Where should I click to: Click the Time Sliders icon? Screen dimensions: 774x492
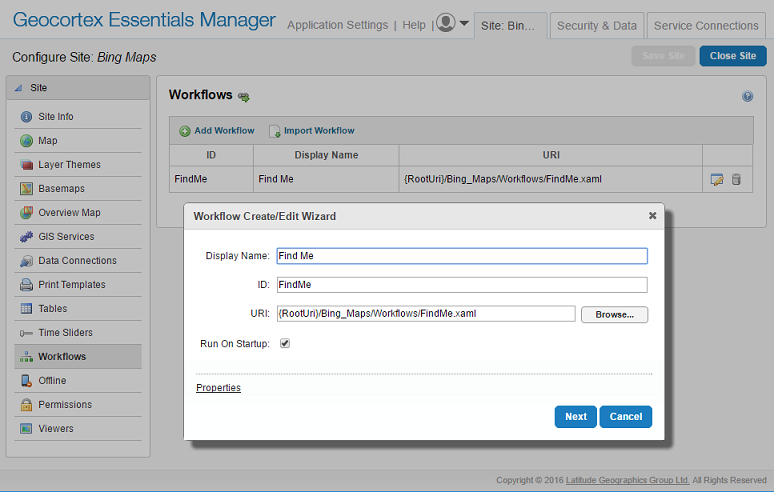(26, 333)
